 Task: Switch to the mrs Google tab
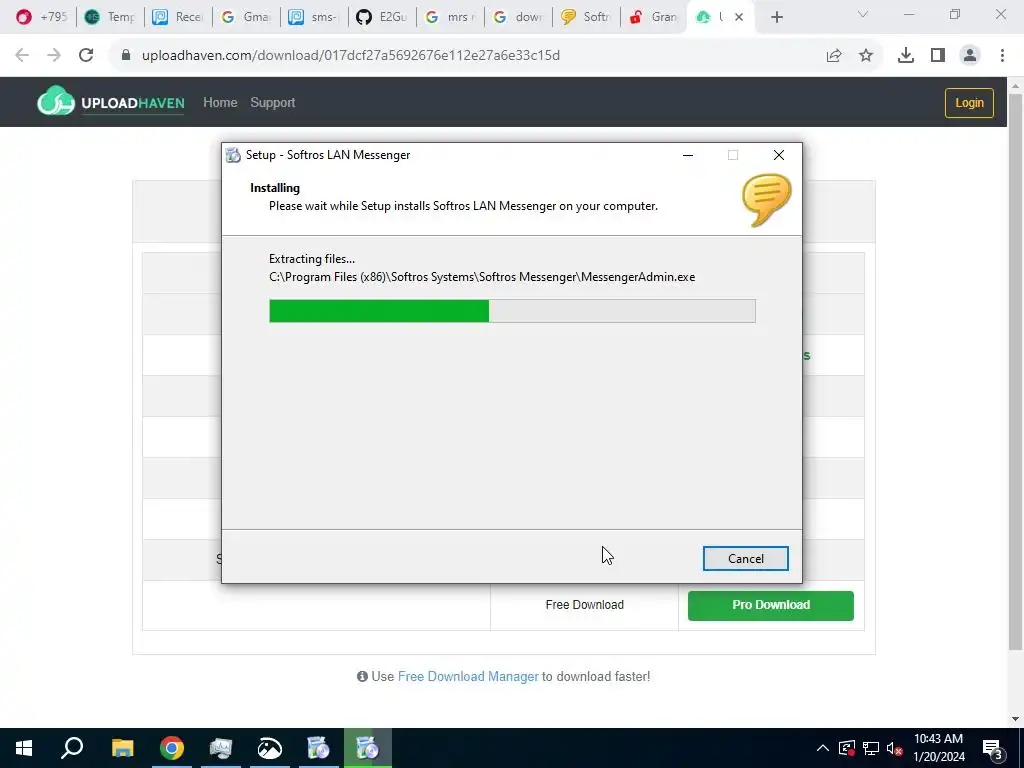tap(449, 17)
